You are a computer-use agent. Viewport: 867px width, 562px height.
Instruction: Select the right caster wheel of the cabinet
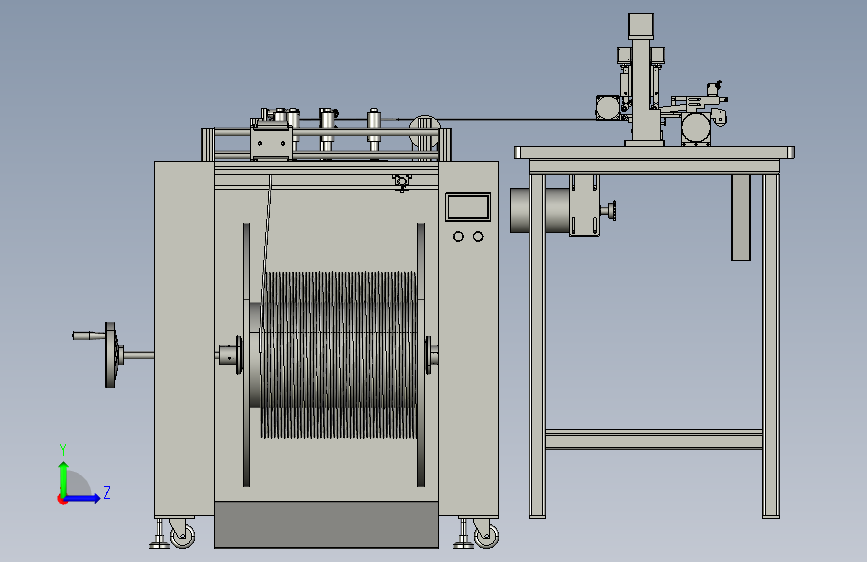[x=487, y=535]
